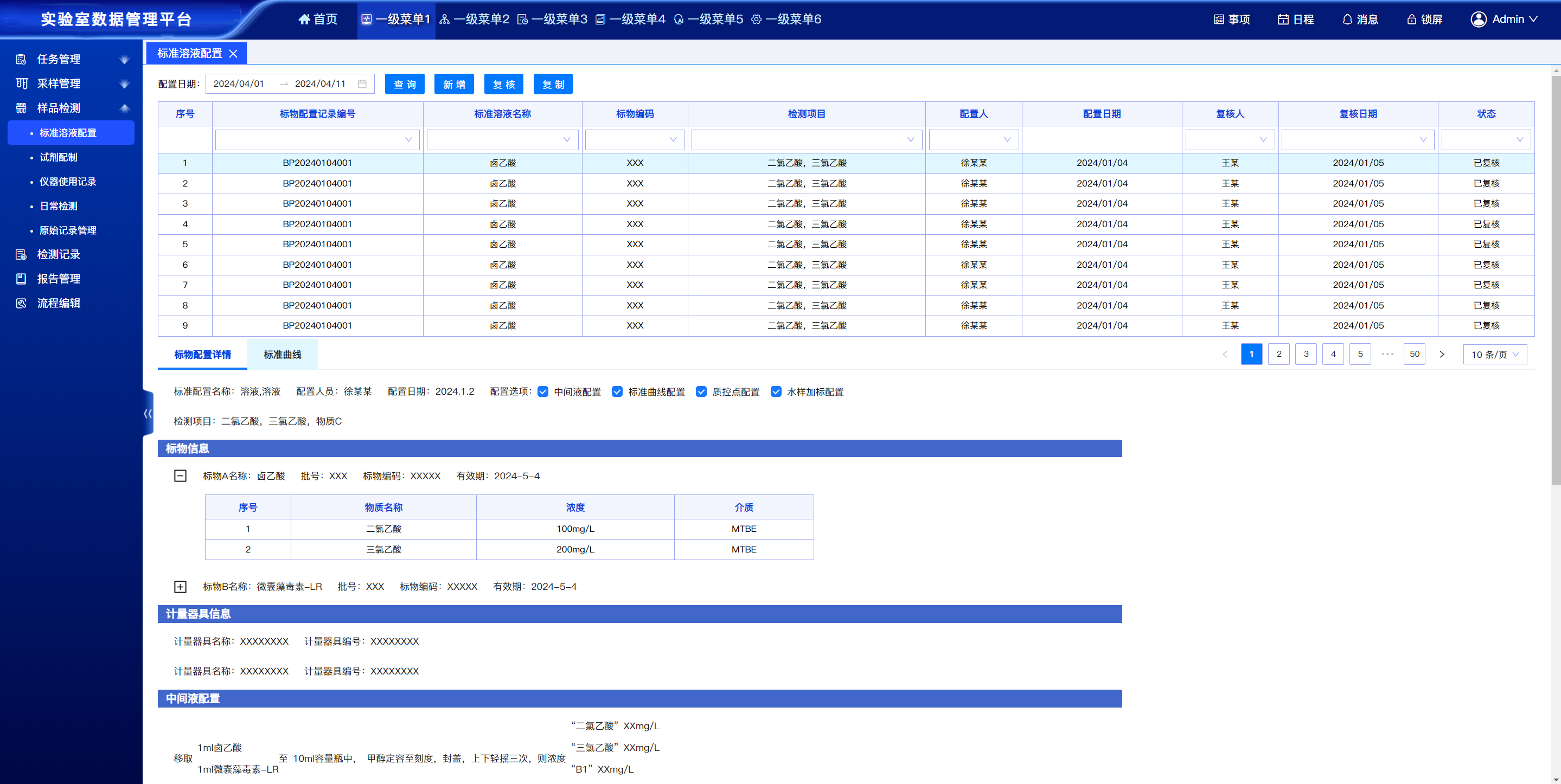The height and width of the screenshot is (784, 1561).
Task: Select 标准溶液配置 in sidebar
Action: [x=71, y=133]
